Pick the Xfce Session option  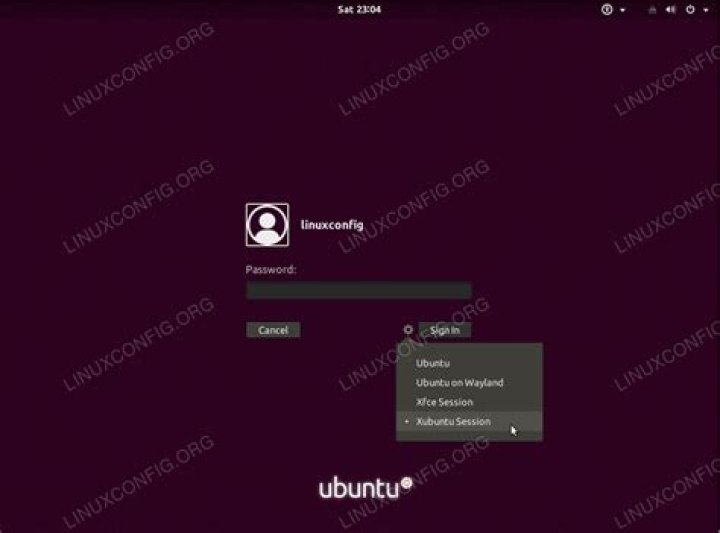click(469, 402)
